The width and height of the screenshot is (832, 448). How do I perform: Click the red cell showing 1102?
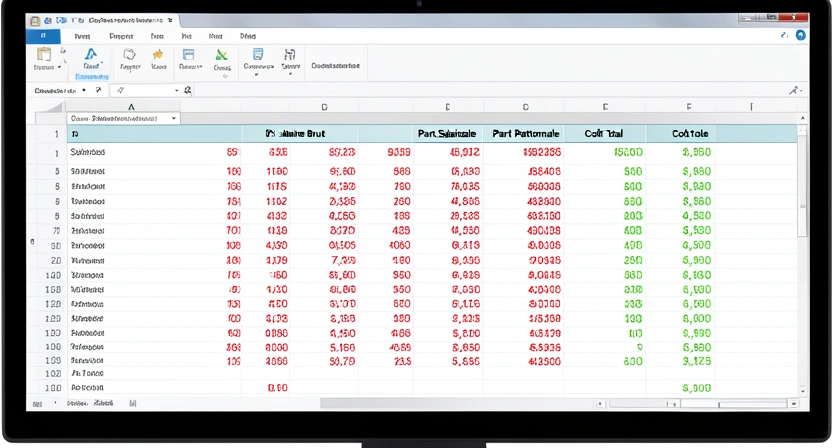[277, 201]
